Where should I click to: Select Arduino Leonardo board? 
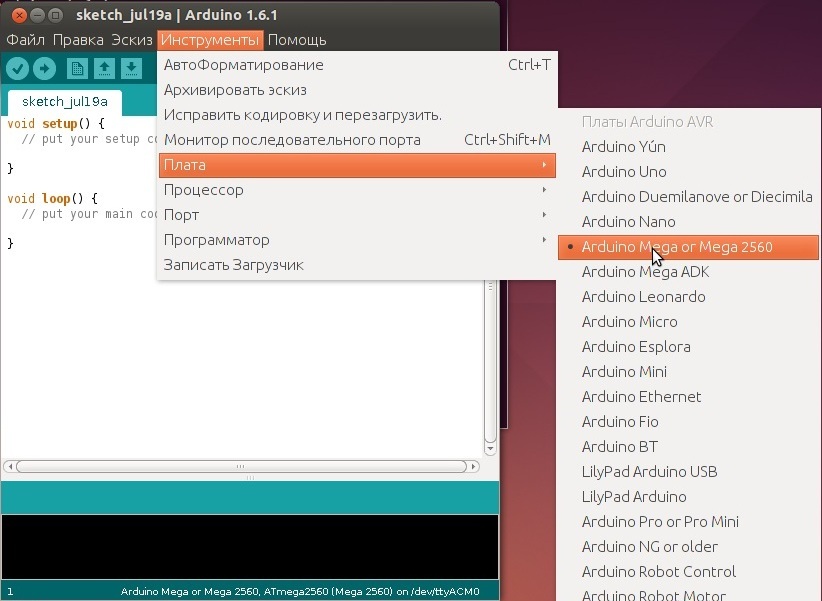[643, 297]
